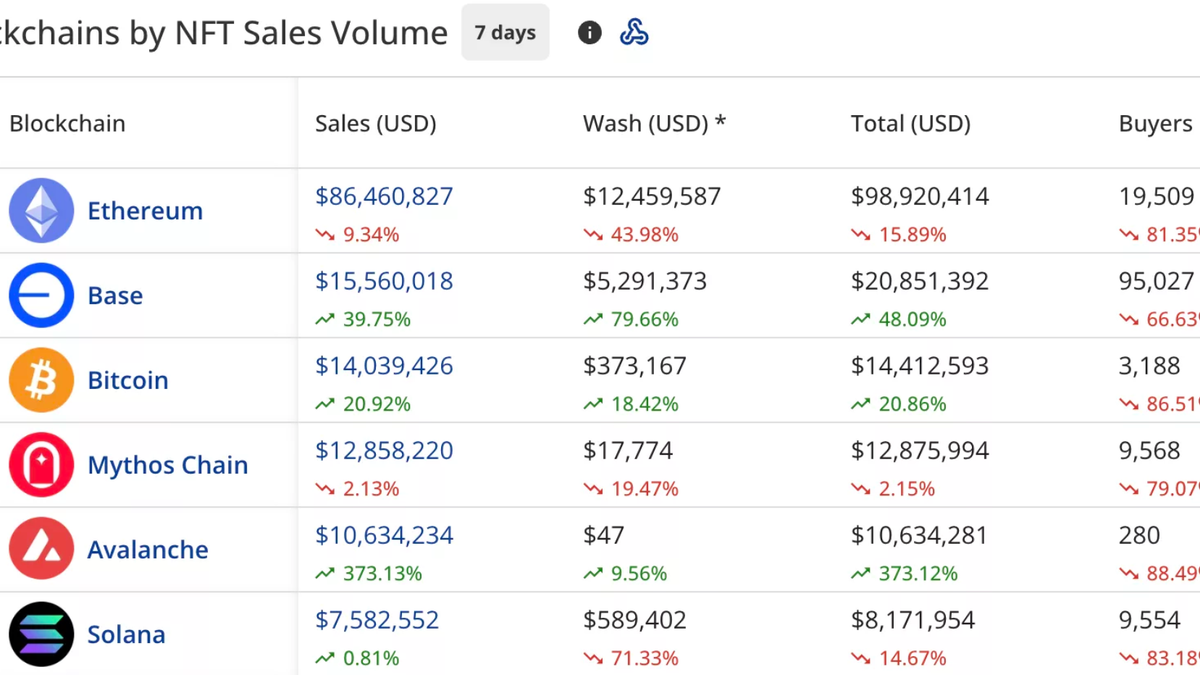
Task: Select Avalanche wash value $47
Action: point(604,535)
